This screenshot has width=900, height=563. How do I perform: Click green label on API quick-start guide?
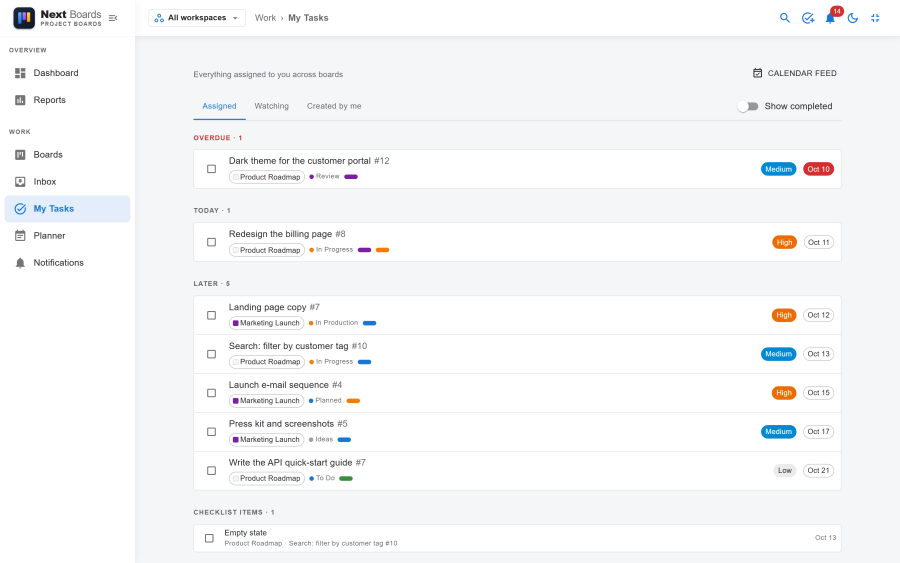pos(346,478)
